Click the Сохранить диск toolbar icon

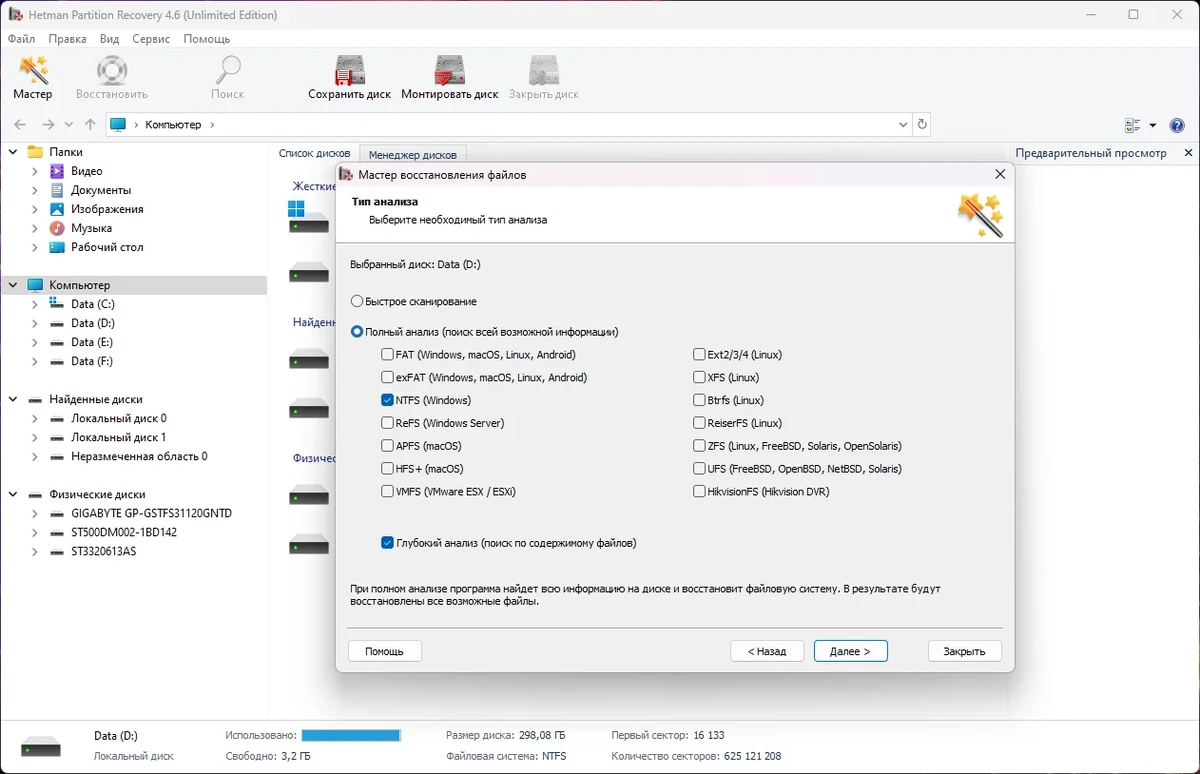[x=349, y=72]
